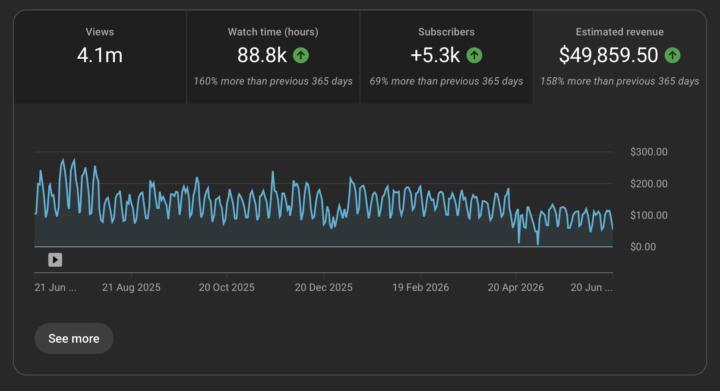Click green up-arrow icon beside +5.3k
The width and height of the screenshot is (720, 391).
pos(474,56)
